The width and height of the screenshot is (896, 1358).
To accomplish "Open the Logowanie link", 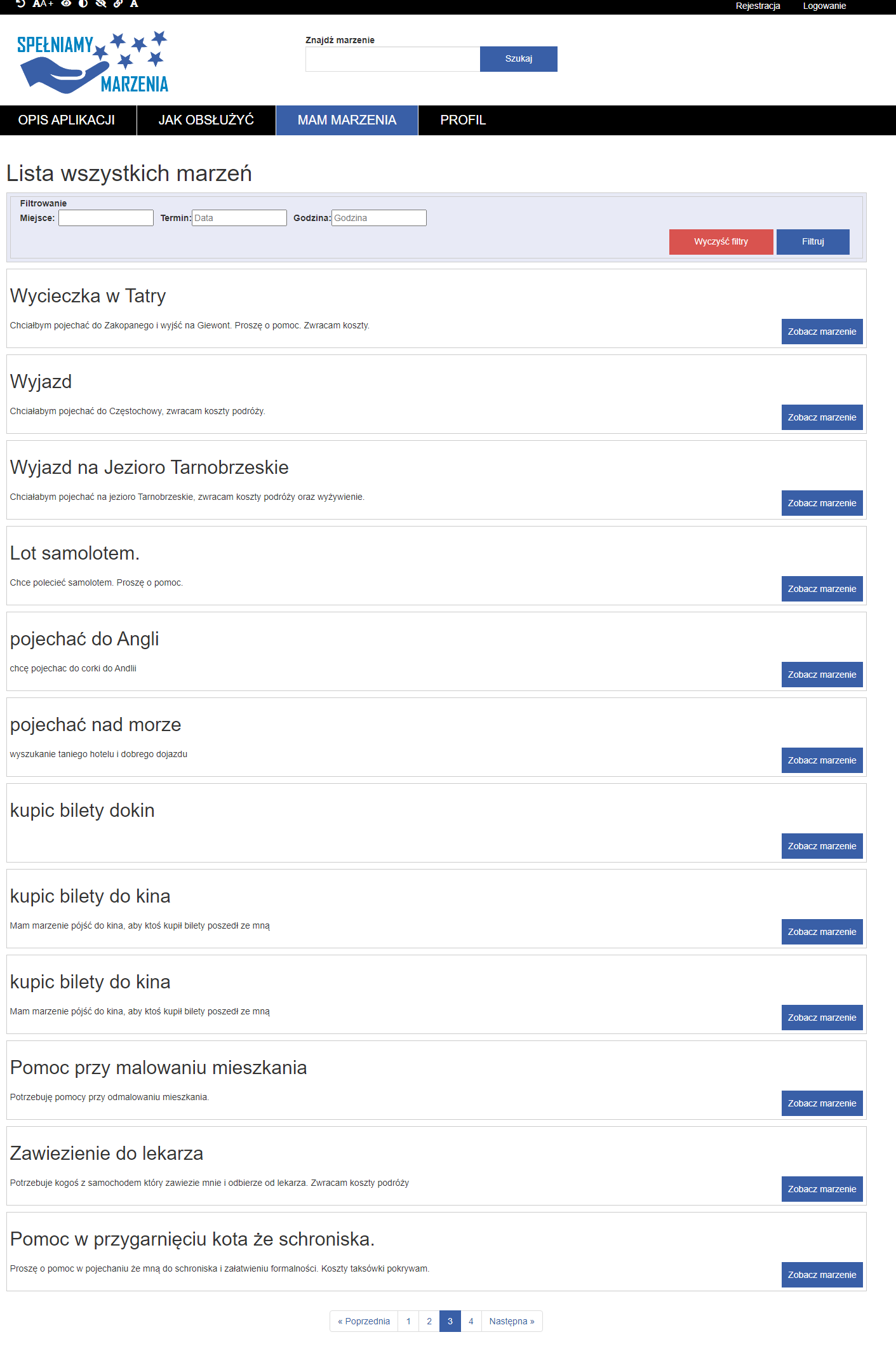I will pos(824,6).
